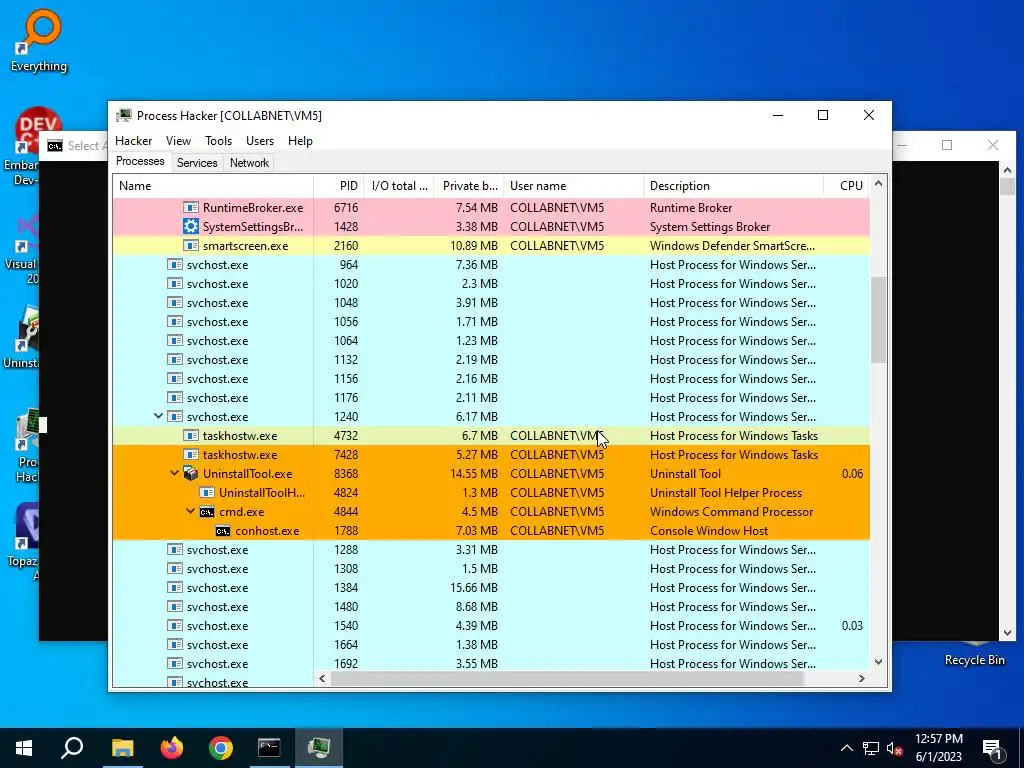Click horizontal scrollbar right arrow

tap(861, 679)
